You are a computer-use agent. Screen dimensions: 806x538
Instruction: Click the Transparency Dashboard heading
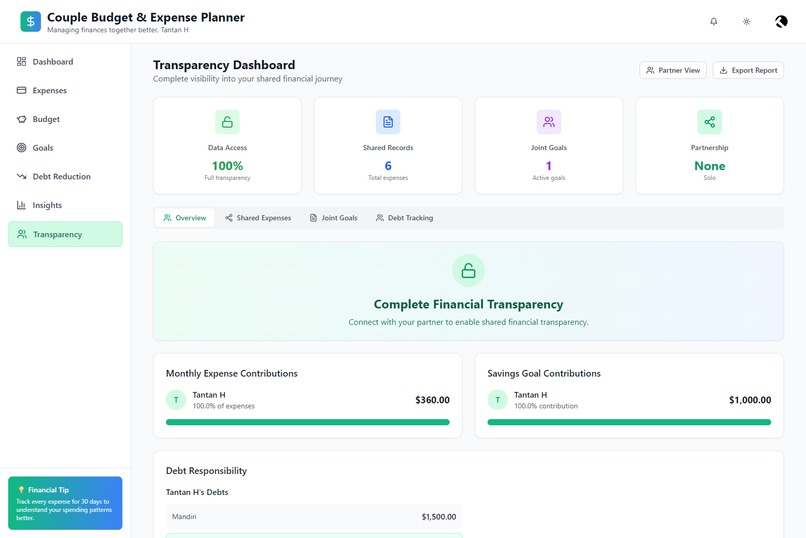(x=224, y=65)
